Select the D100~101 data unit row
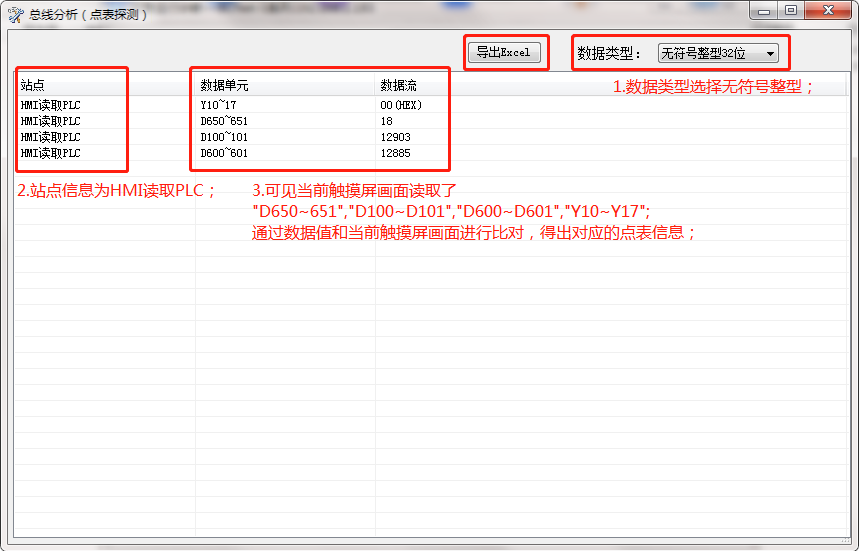The height and width of the screenshot is (551, 859). (223, 137)
